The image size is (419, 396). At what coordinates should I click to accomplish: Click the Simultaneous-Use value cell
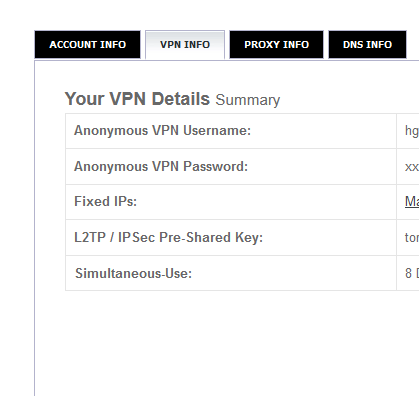[408, 273]
